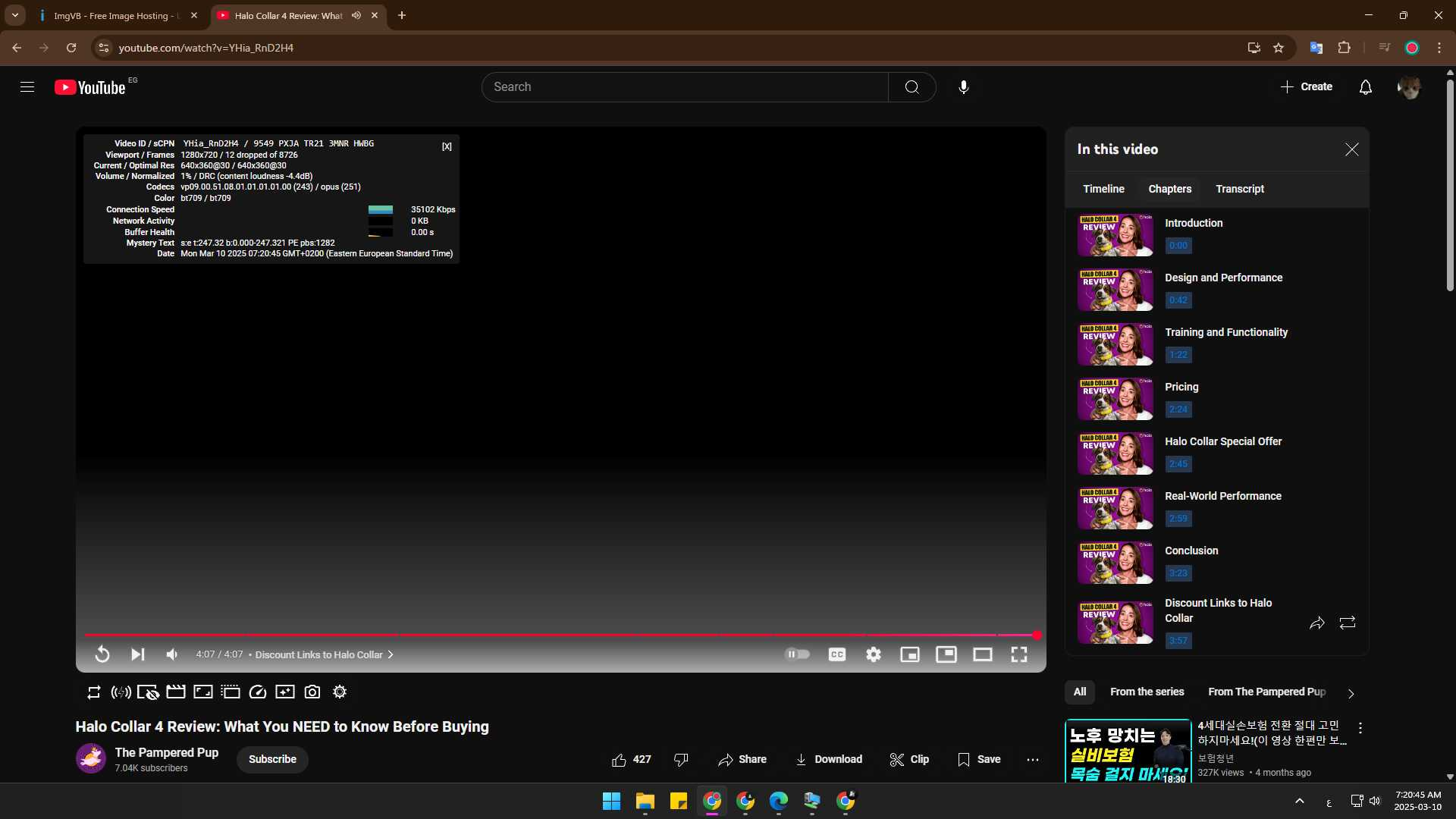1456x819 pixels.
Task: Expand chapter 'Discount Links to Halo Collar' in player
Action: (325, 654)
